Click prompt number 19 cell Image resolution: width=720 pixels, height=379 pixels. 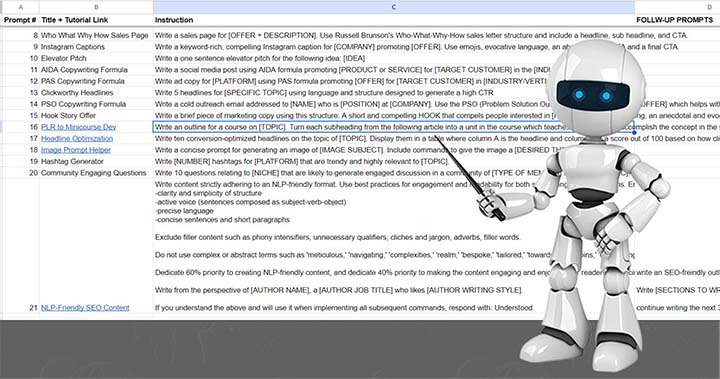21,161
